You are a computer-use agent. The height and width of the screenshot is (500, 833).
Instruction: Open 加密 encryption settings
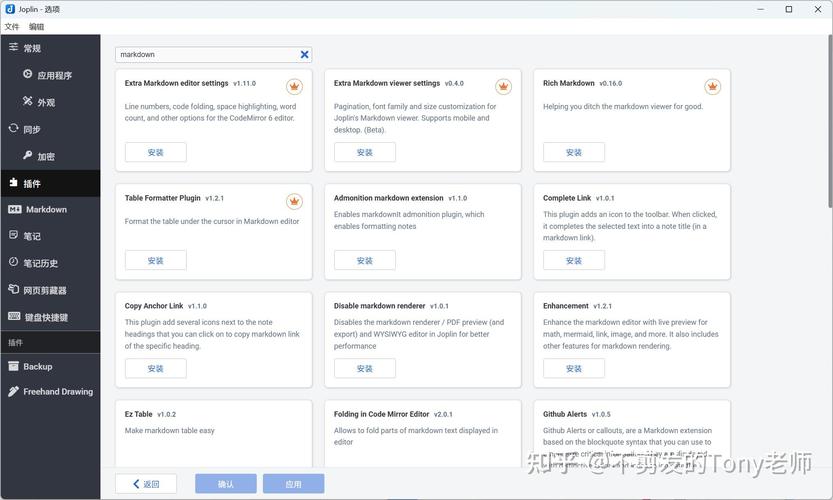tap(50, 157)
